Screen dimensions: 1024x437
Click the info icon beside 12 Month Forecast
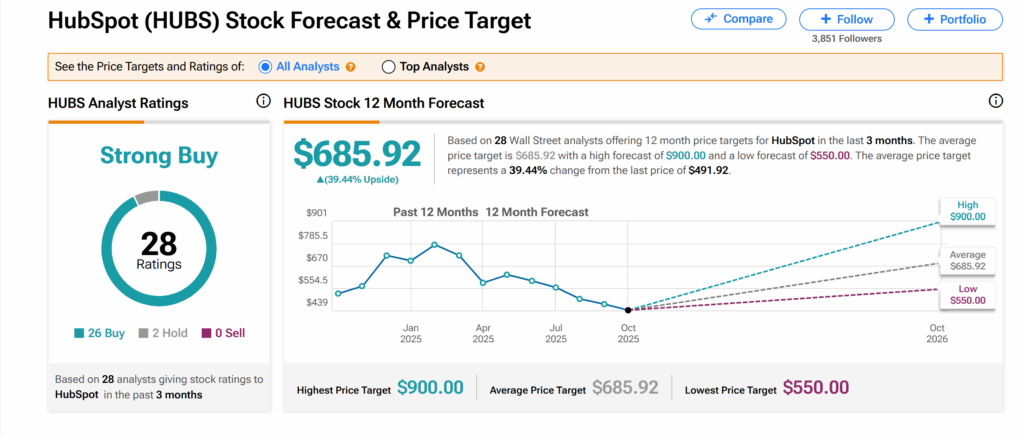(995, 101)
